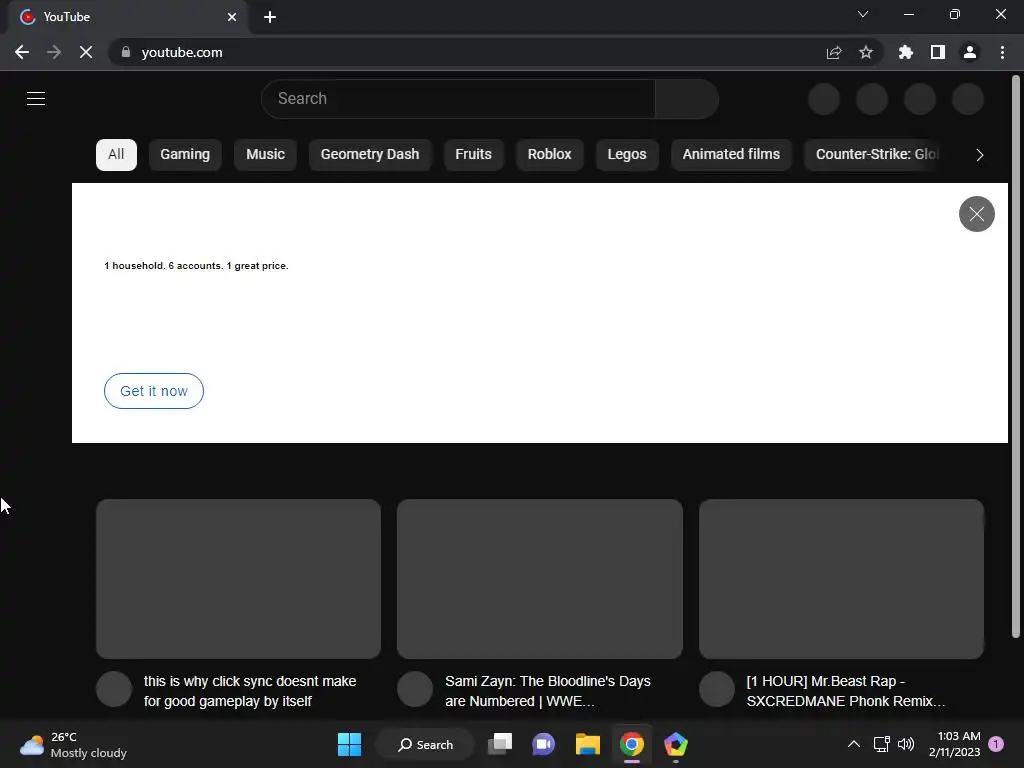Switch to Chrome on taskbar

[x=632, y=744]
